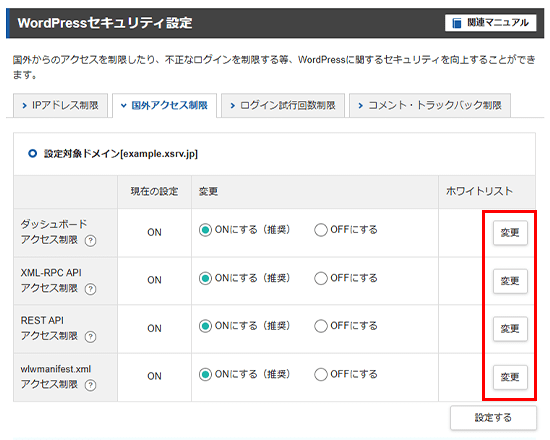Open help icon for ダッシュボード アクセス制限
This screenshot has width=550, height=440.
pos(90,241)
